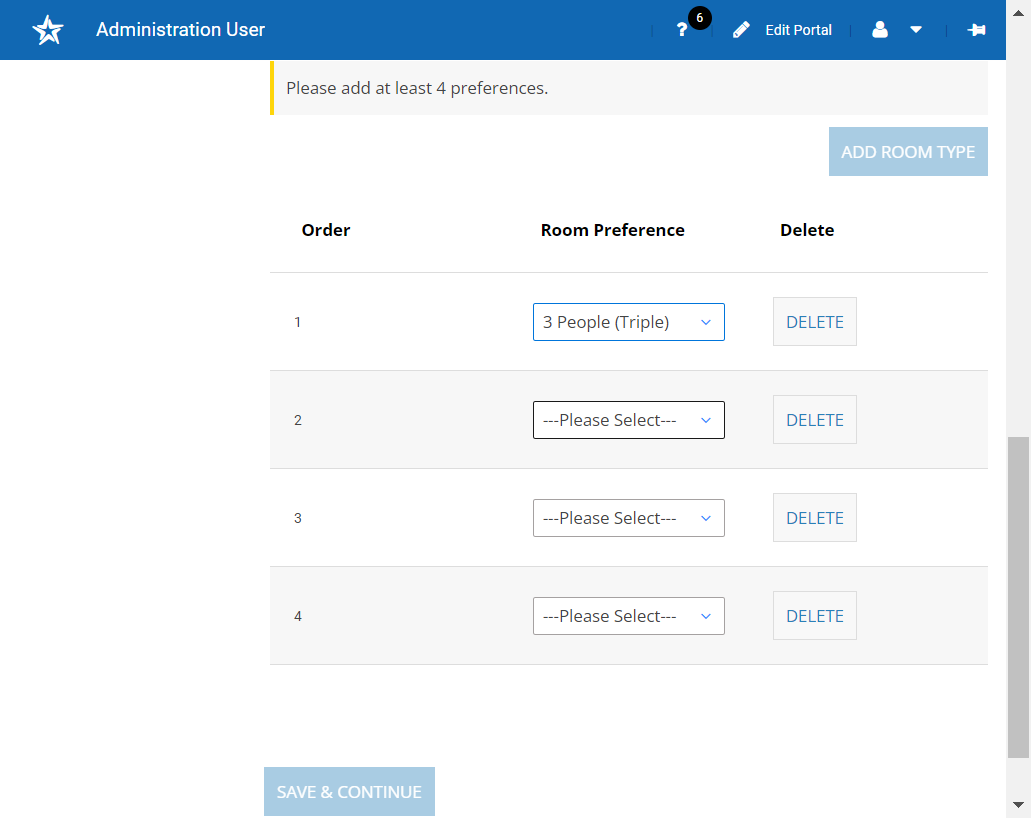Click the help notification badge showing 6

(x=700, y=18)
